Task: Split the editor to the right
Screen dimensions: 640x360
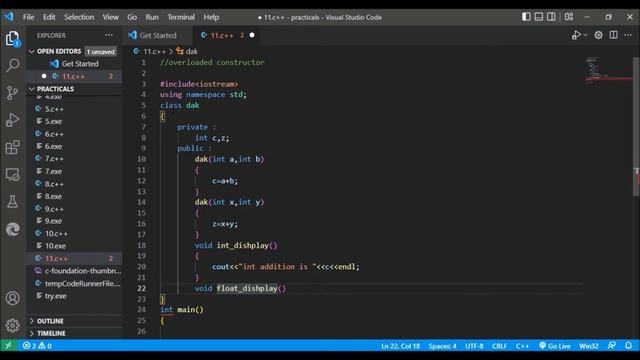Action: pos(613,35)
